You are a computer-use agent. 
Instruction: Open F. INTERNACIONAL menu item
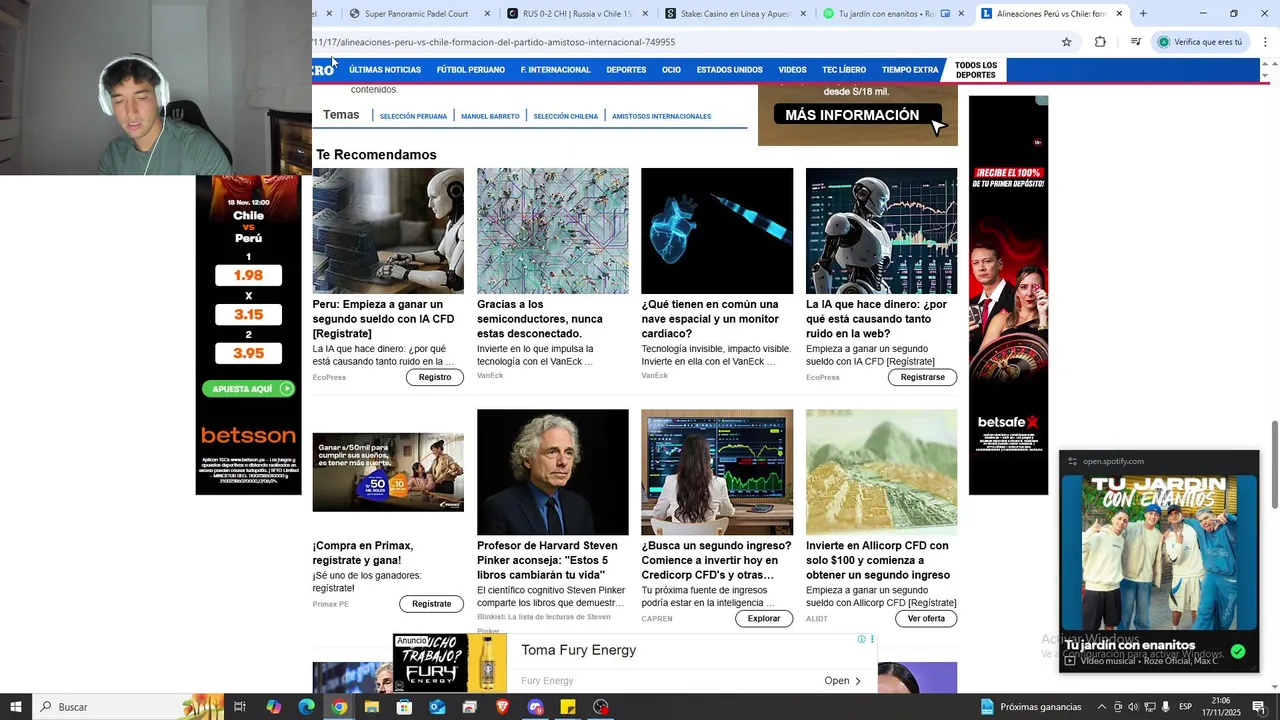click(x=555, y=70)
